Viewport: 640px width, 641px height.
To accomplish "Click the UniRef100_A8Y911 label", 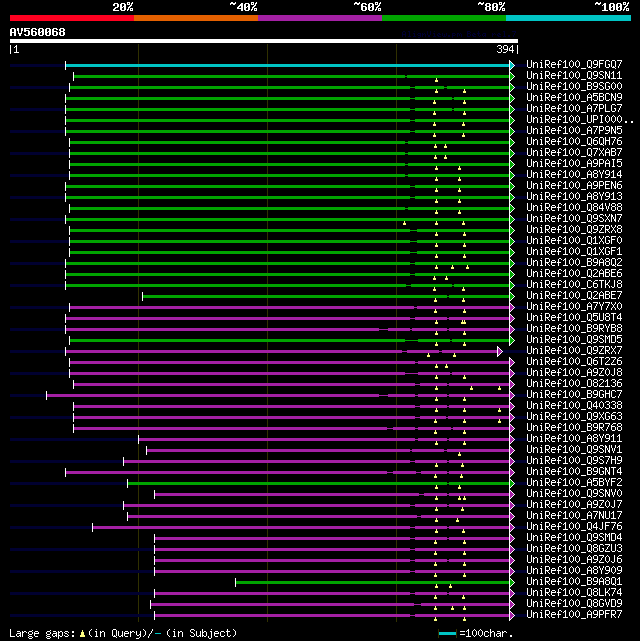I will [x=574, y=438].
